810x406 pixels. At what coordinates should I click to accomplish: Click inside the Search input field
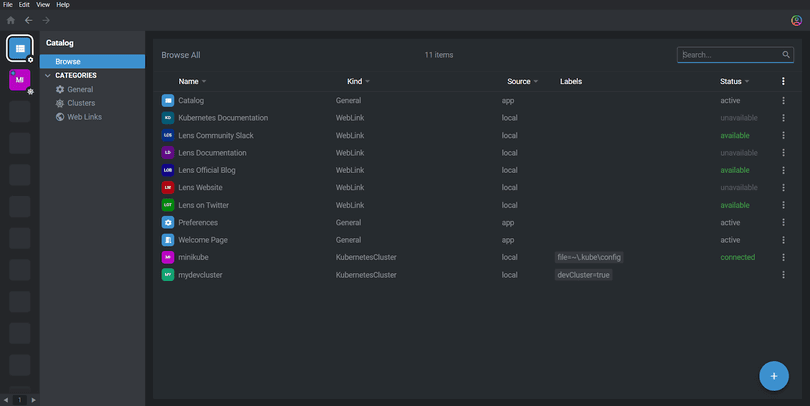[730, 54]
